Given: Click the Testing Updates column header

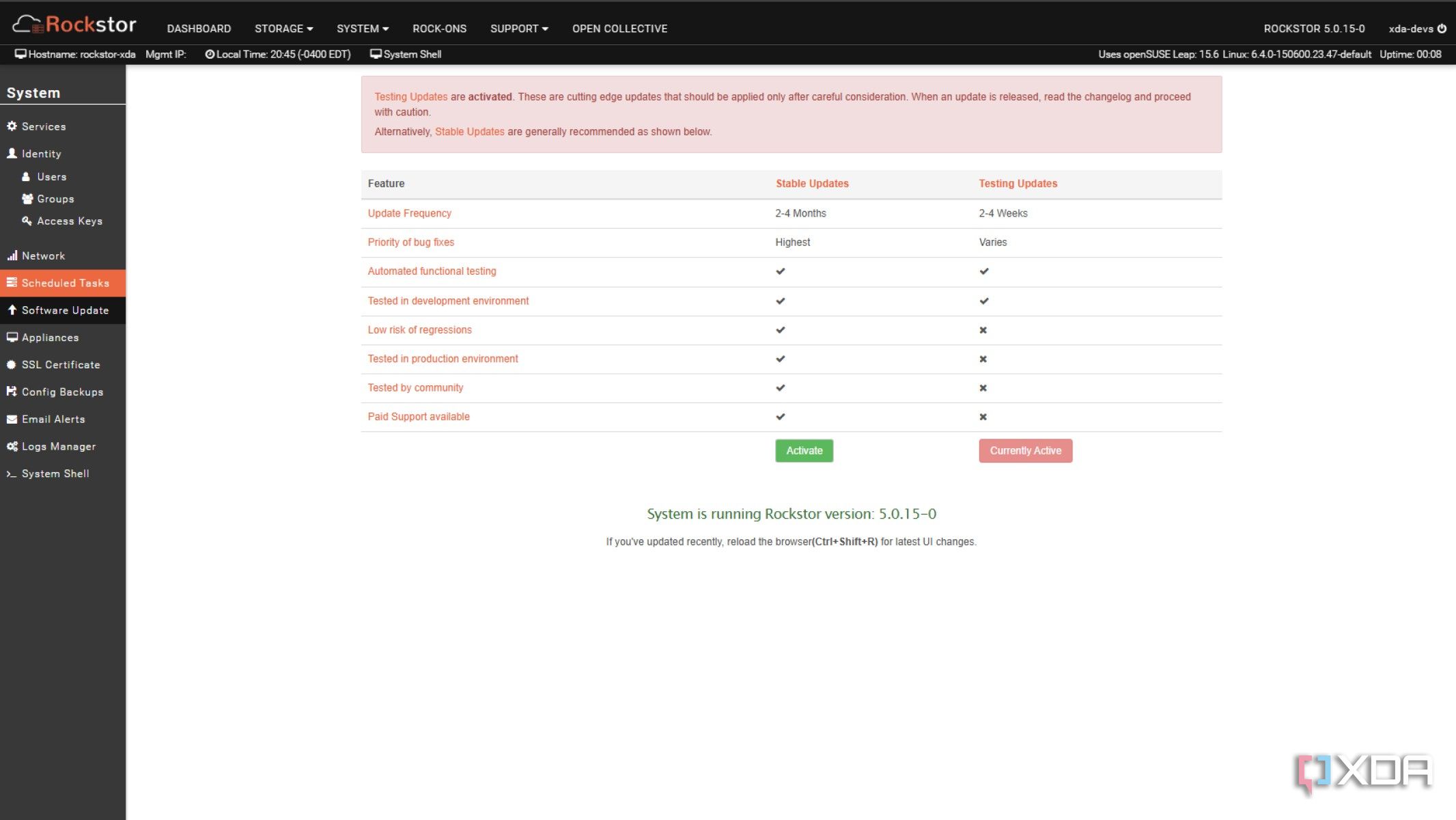Looking at the screenshot, I should [1018, 184].
